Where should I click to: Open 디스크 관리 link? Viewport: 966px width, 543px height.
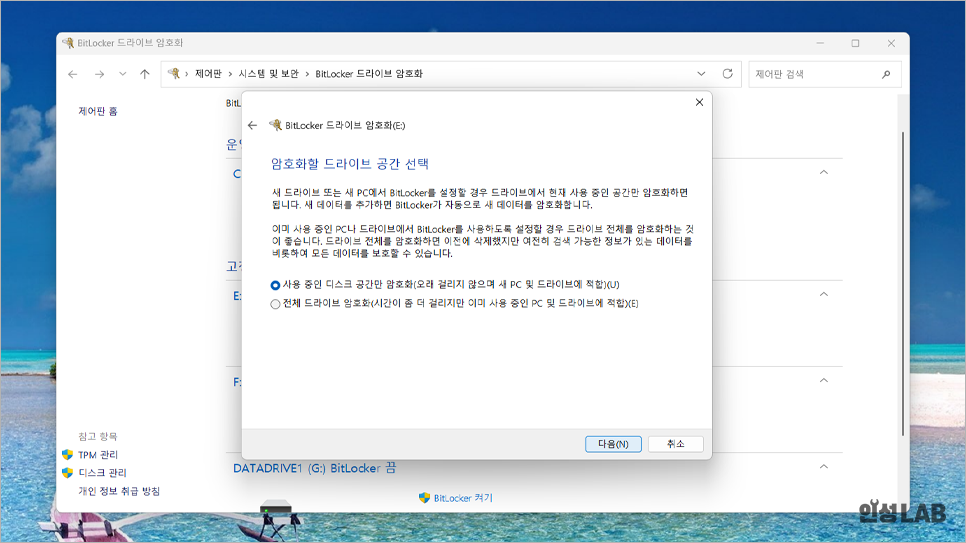tap(102, 473)
